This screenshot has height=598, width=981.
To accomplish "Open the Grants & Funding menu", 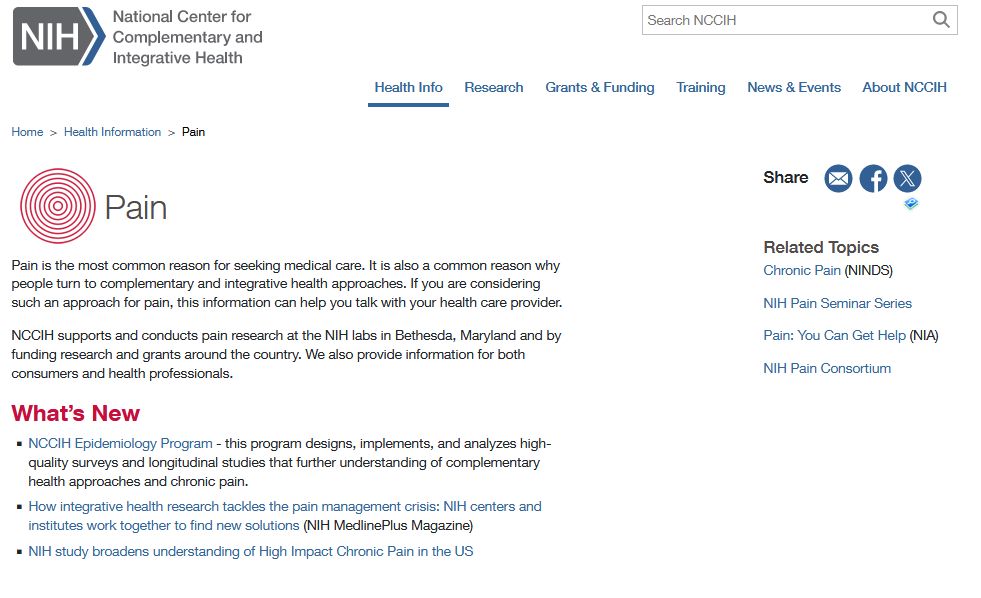I will coord(600,88).
